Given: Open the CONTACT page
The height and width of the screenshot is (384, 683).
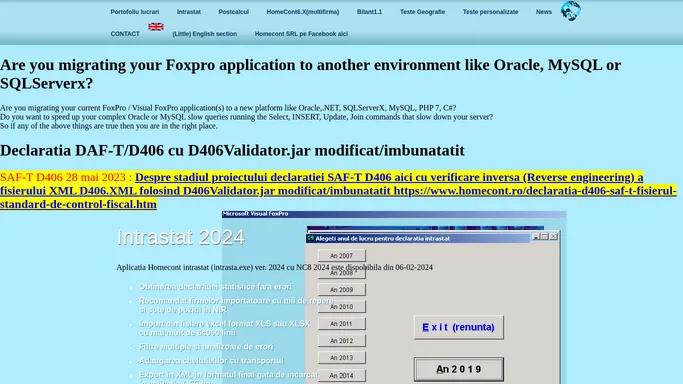Looking at the screenshot, I should [x=125, y=34].
